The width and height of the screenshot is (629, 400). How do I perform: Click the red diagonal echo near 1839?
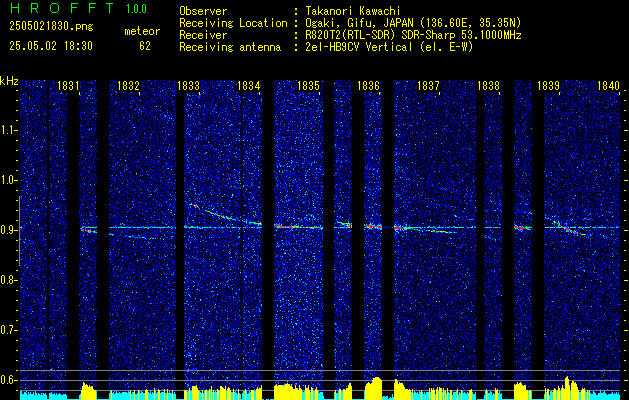[567, 229]
